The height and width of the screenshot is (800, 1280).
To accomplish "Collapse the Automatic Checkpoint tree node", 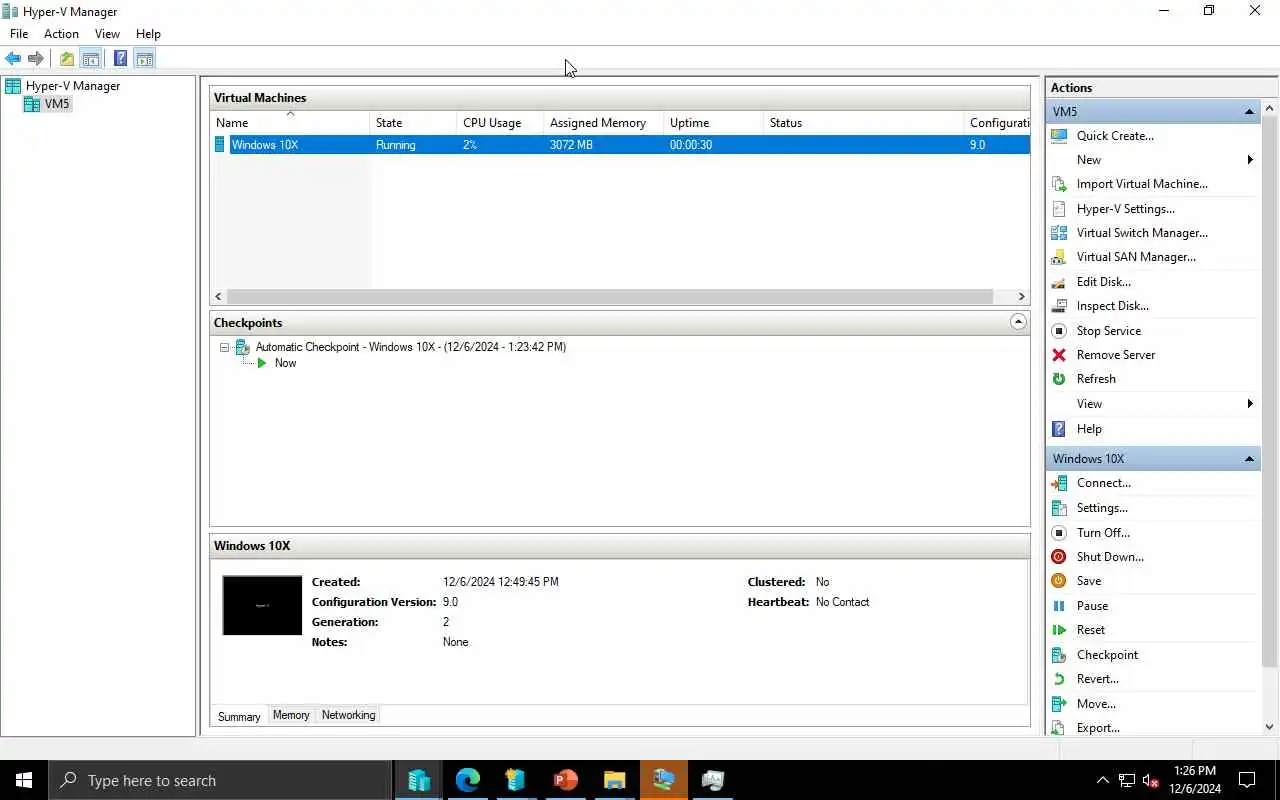I will click(x=225, y=347).
